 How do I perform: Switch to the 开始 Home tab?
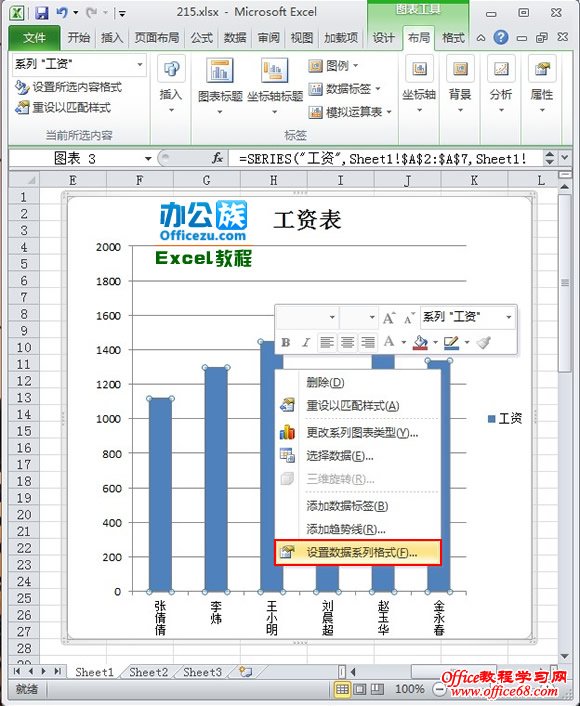78,38
